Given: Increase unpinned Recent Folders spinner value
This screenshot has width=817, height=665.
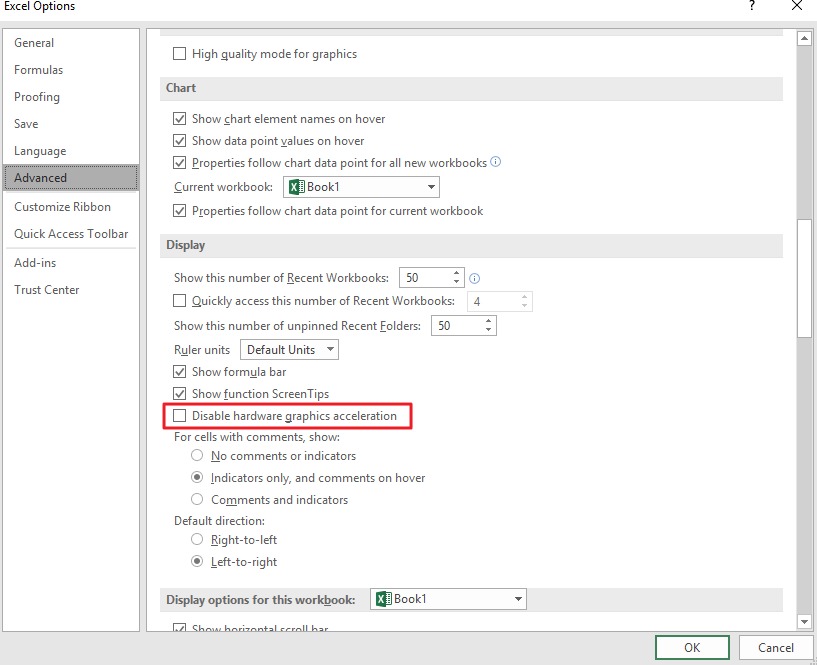Looking at the screenshot, I should (x=488, y=321).
